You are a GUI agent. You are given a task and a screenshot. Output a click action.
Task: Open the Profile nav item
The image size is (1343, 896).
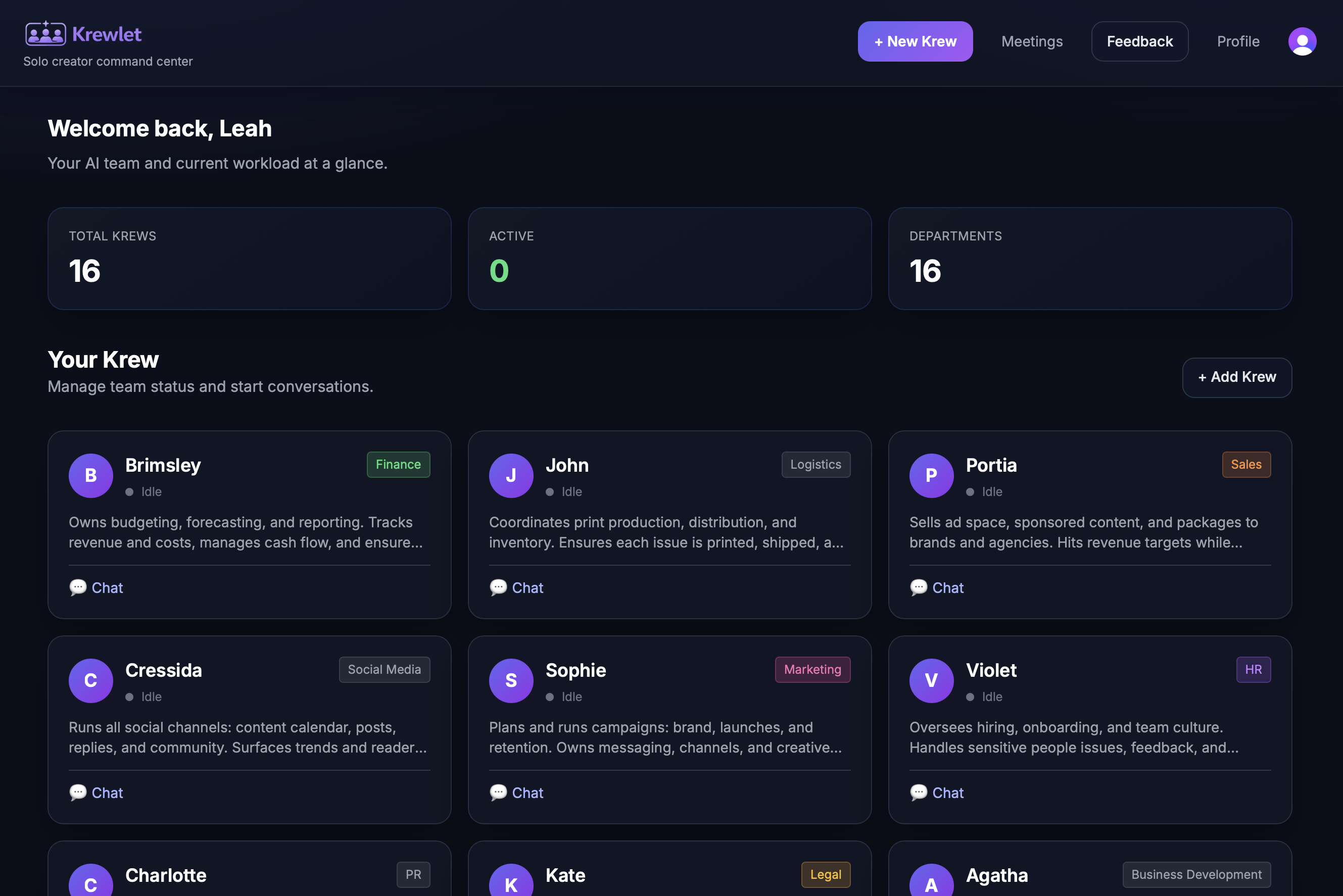tap(1238, 42)
